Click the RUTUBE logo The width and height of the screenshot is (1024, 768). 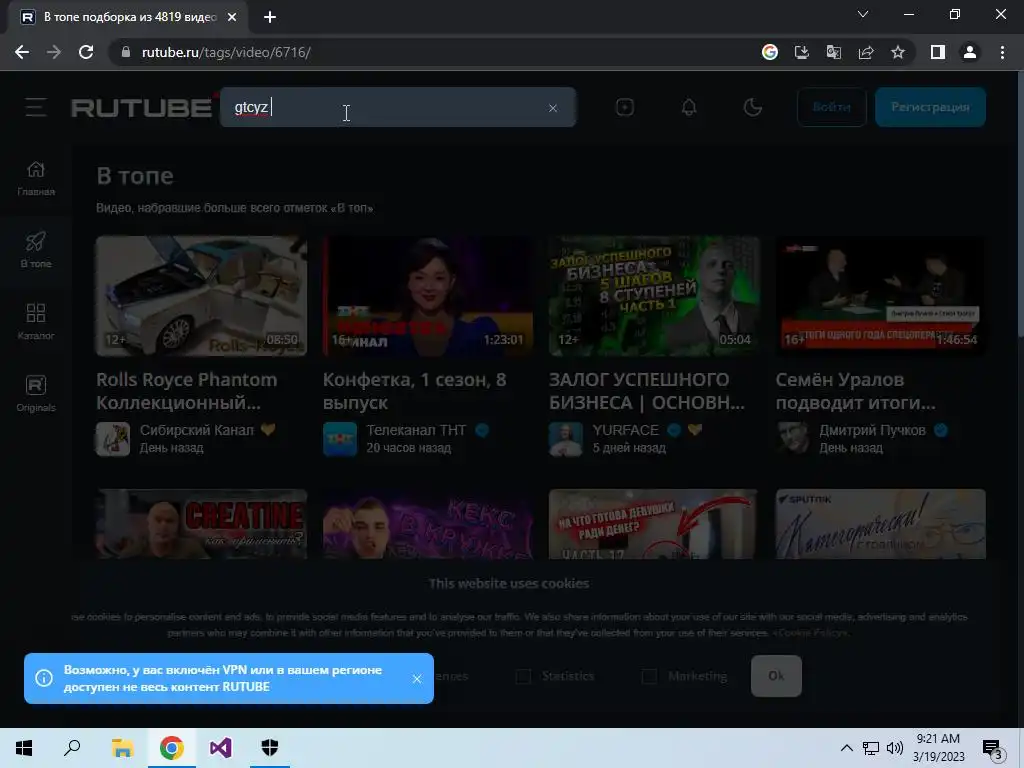142,107
